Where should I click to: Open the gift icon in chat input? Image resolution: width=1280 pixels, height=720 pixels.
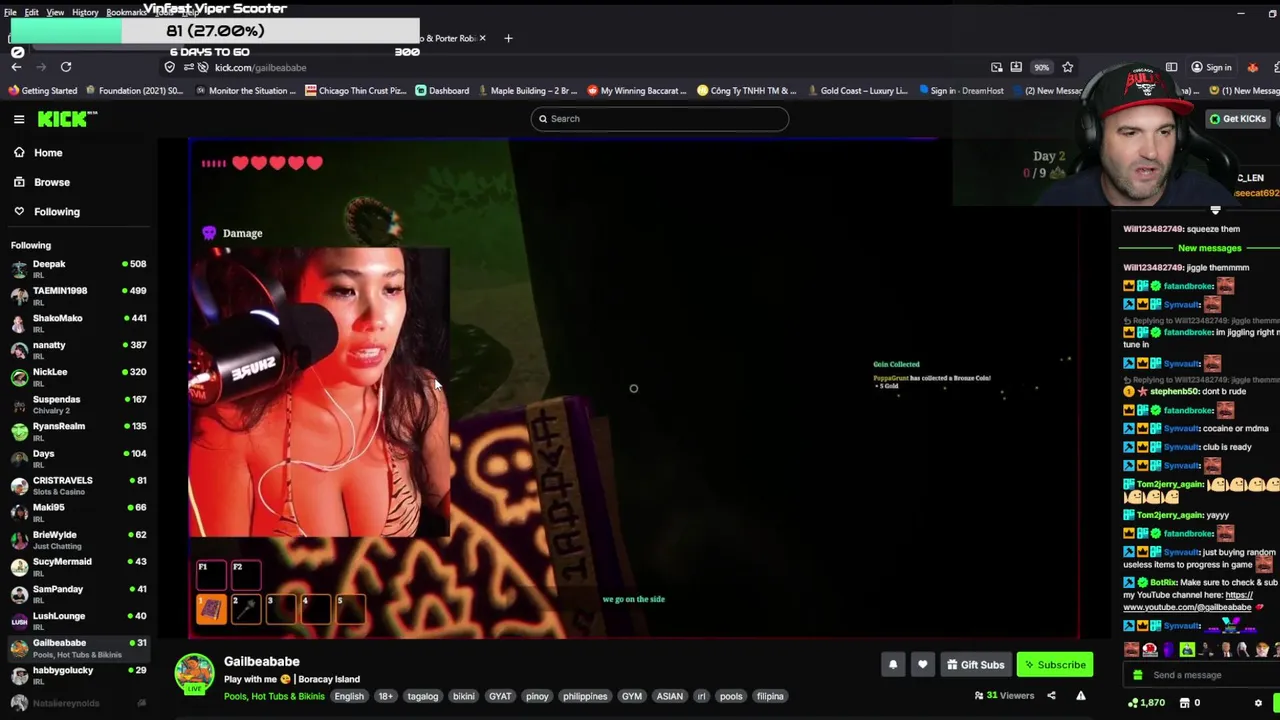1137,675
